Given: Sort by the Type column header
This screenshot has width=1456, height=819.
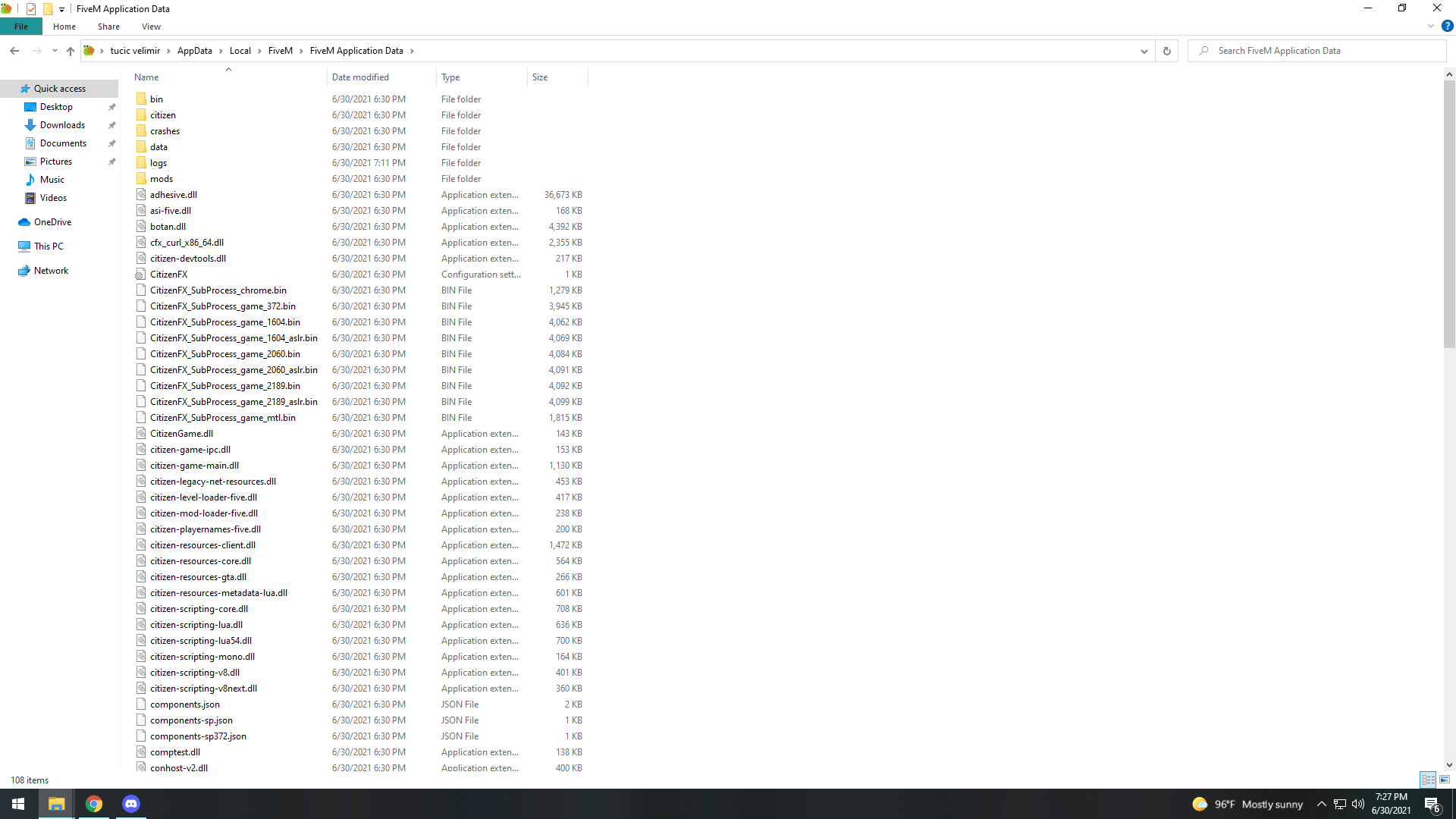Looking at the screenshot, I should point(482,77).
